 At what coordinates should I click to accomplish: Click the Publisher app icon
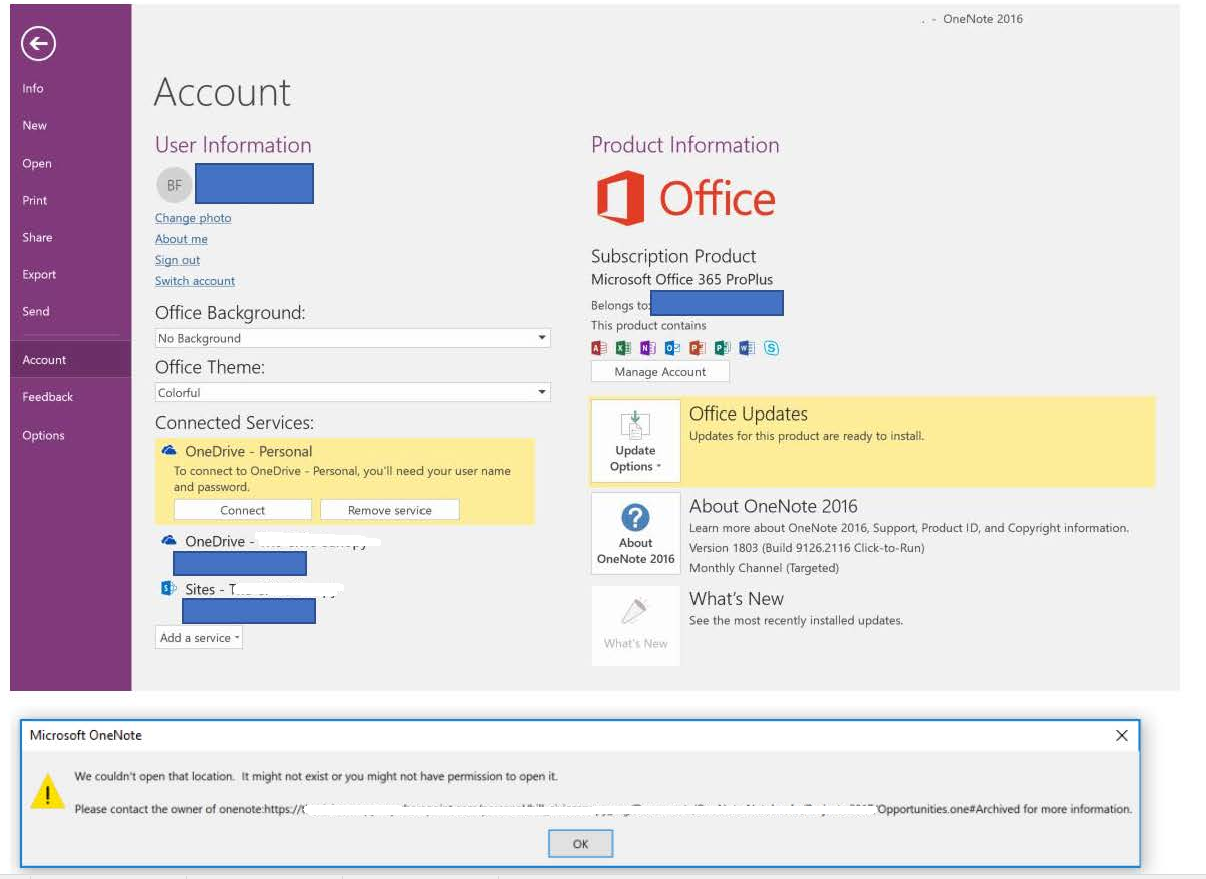[x=722, y=348]
